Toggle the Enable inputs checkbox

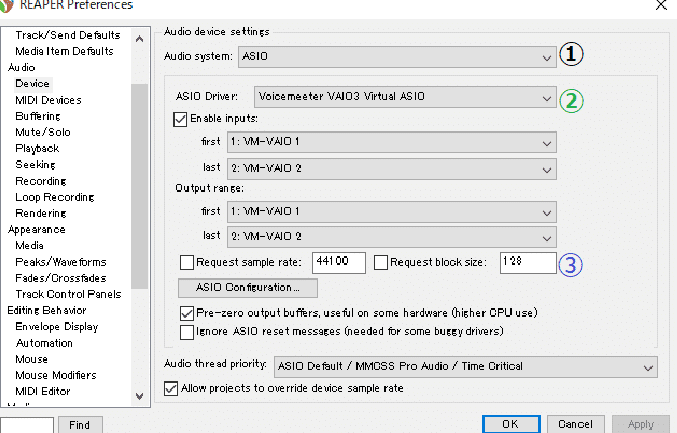point(180,119)
